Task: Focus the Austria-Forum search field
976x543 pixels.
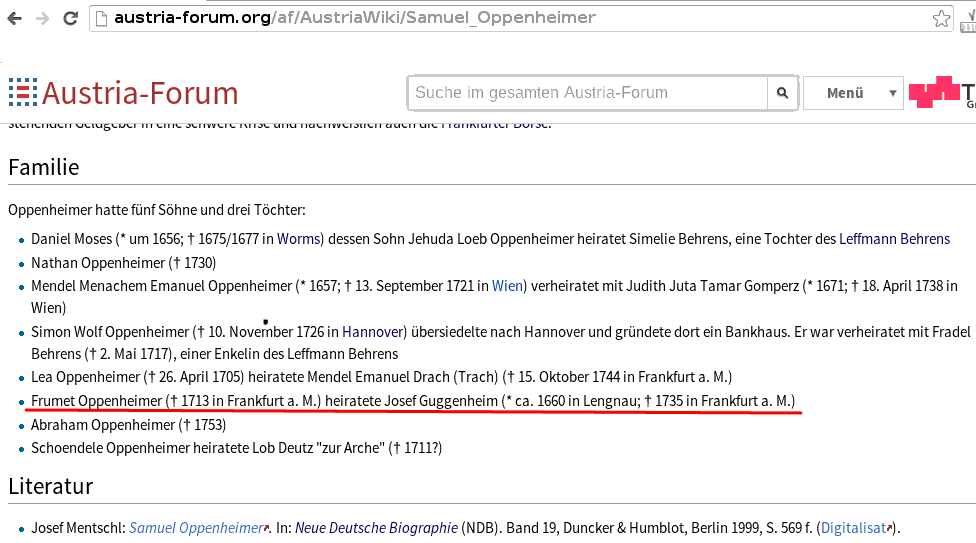Action: (x=588, y=93)
